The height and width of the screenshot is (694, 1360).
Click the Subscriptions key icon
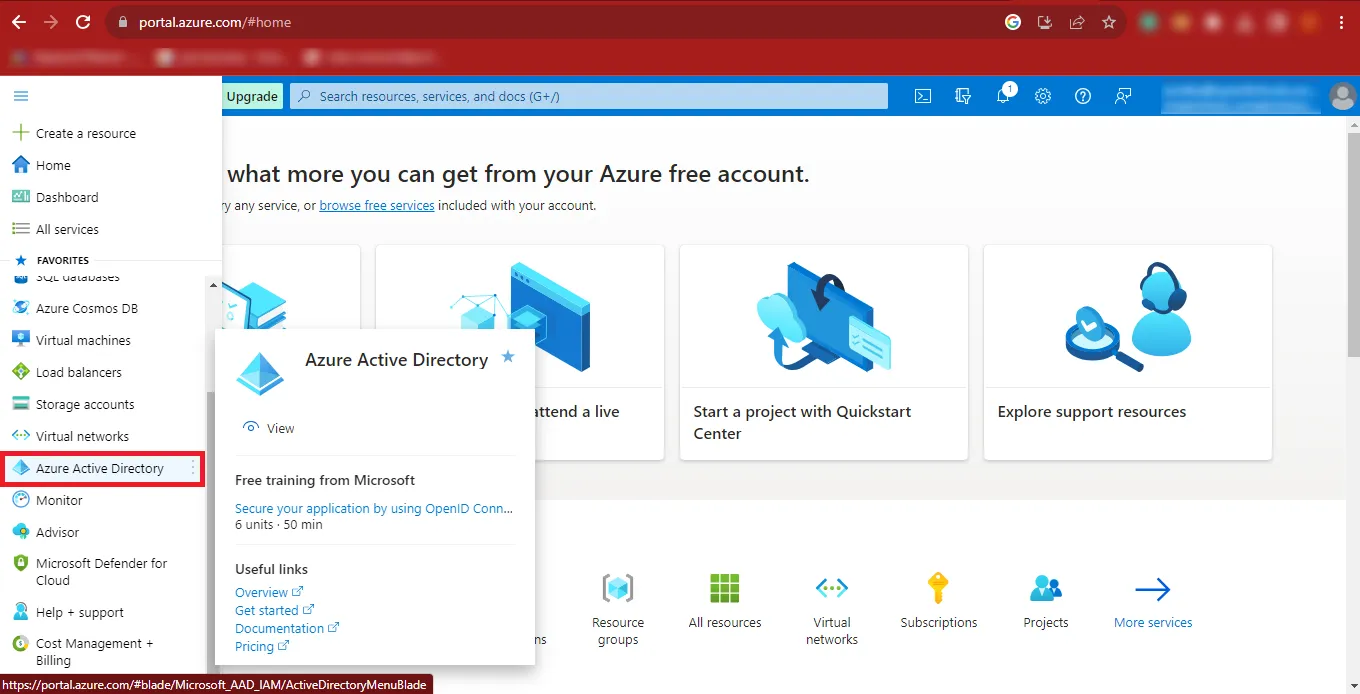(x=938, y=588)
